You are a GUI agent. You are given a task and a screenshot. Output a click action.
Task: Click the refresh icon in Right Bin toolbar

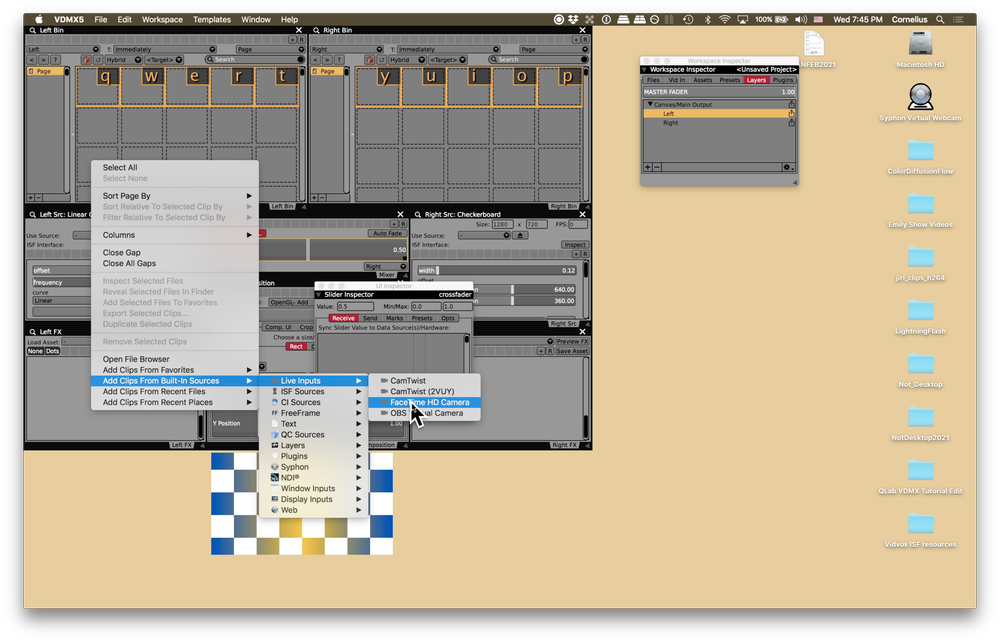[381, 59]
